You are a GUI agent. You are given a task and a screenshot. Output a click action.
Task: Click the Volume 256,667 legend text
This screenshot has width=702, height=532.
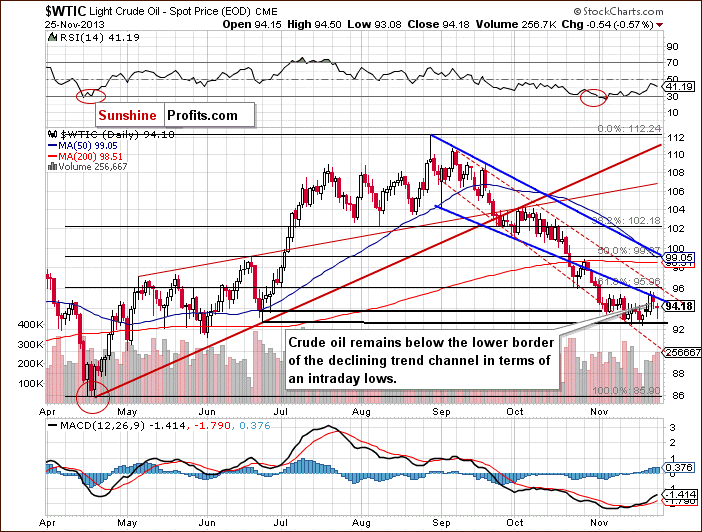point(93,167)
